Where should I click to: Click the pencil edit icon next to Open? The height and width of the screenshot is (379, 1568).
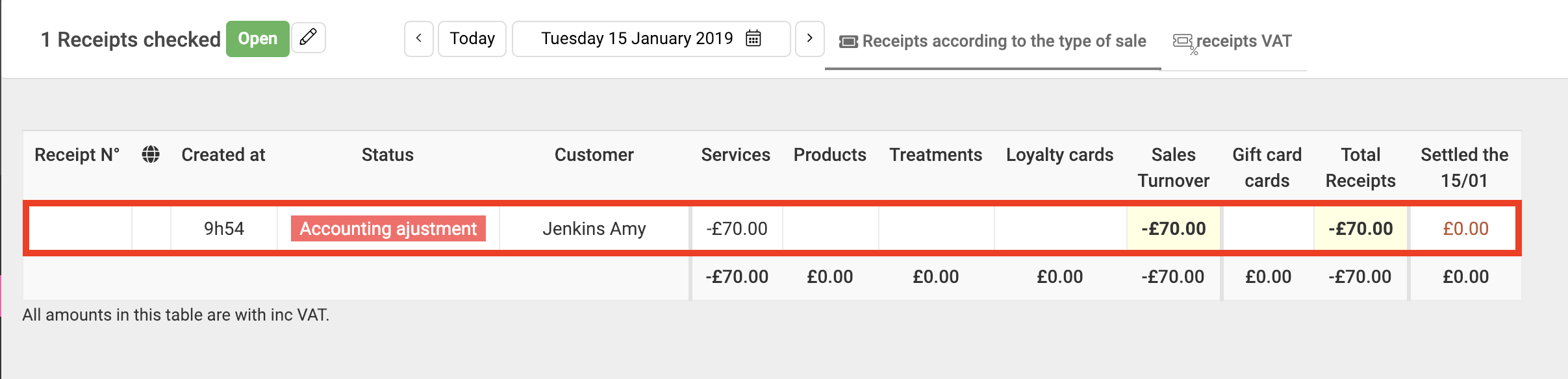pyautogui.click(x=309, y=38)
